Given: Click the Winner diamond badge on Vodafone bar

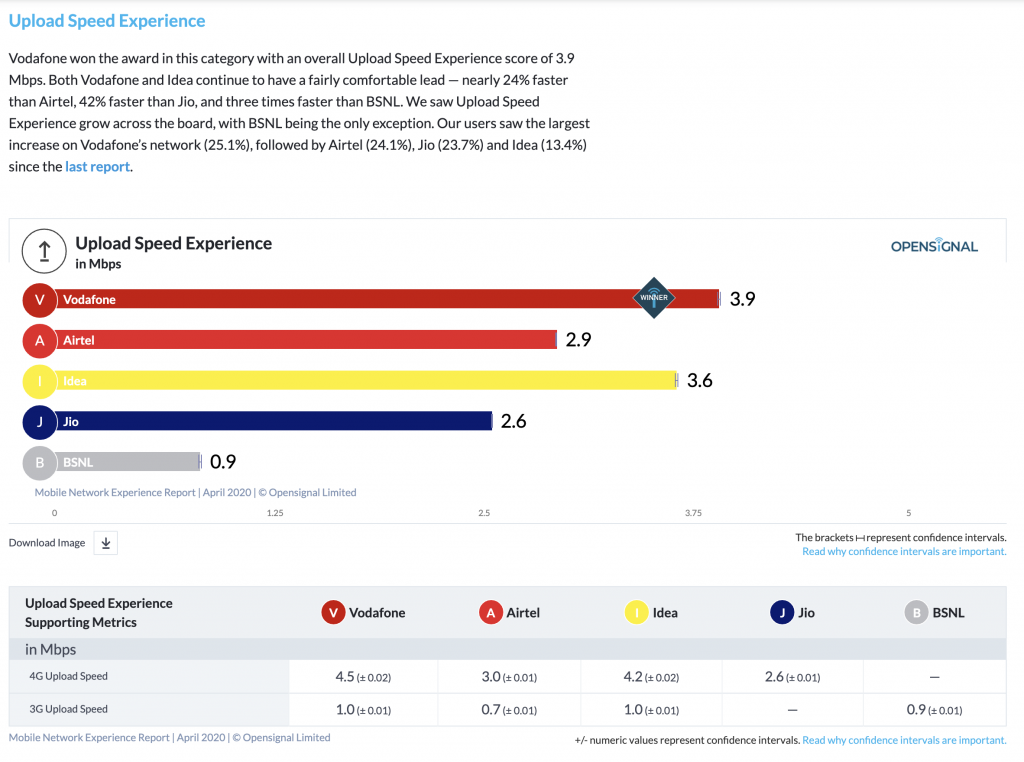Looking at the screenshot, I should click(x=654, y=298).
